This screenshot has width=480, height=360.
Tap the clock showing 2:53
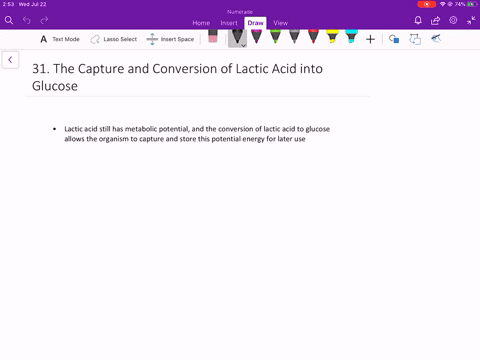8,4
